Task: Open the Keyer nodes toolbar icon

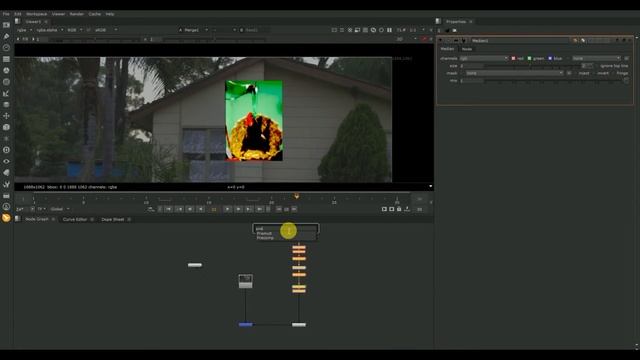Action: point(6,93)
